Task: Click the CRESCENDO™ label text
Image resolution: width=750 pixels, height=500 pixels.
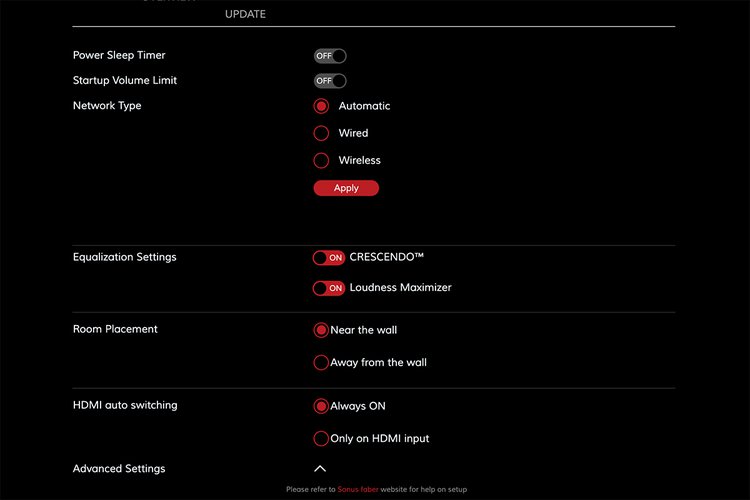Action: coord(387,257)
